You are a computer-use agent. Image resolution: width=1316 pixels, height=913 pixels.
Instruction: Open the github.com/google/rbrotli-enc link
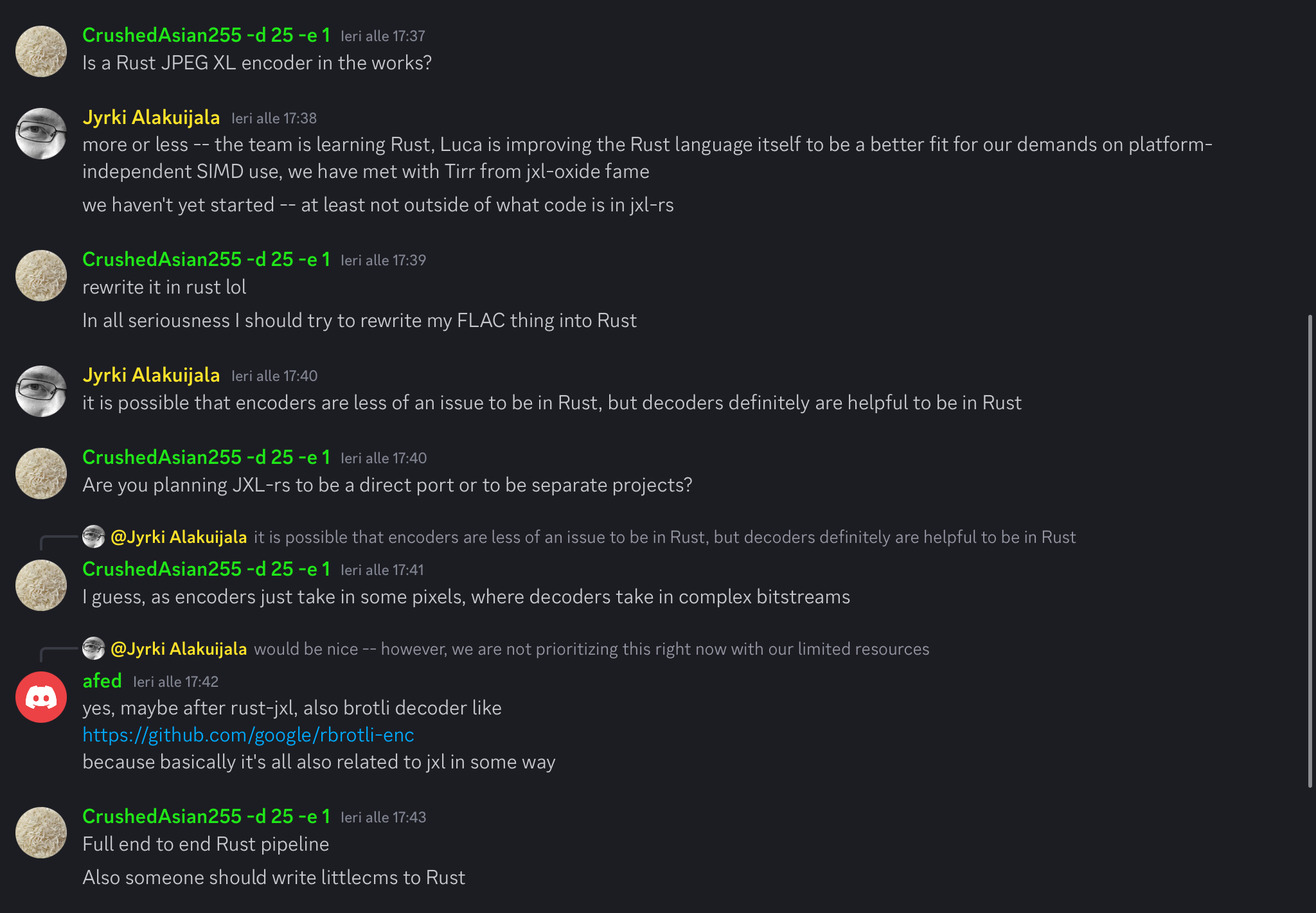[x=248, y=734]
